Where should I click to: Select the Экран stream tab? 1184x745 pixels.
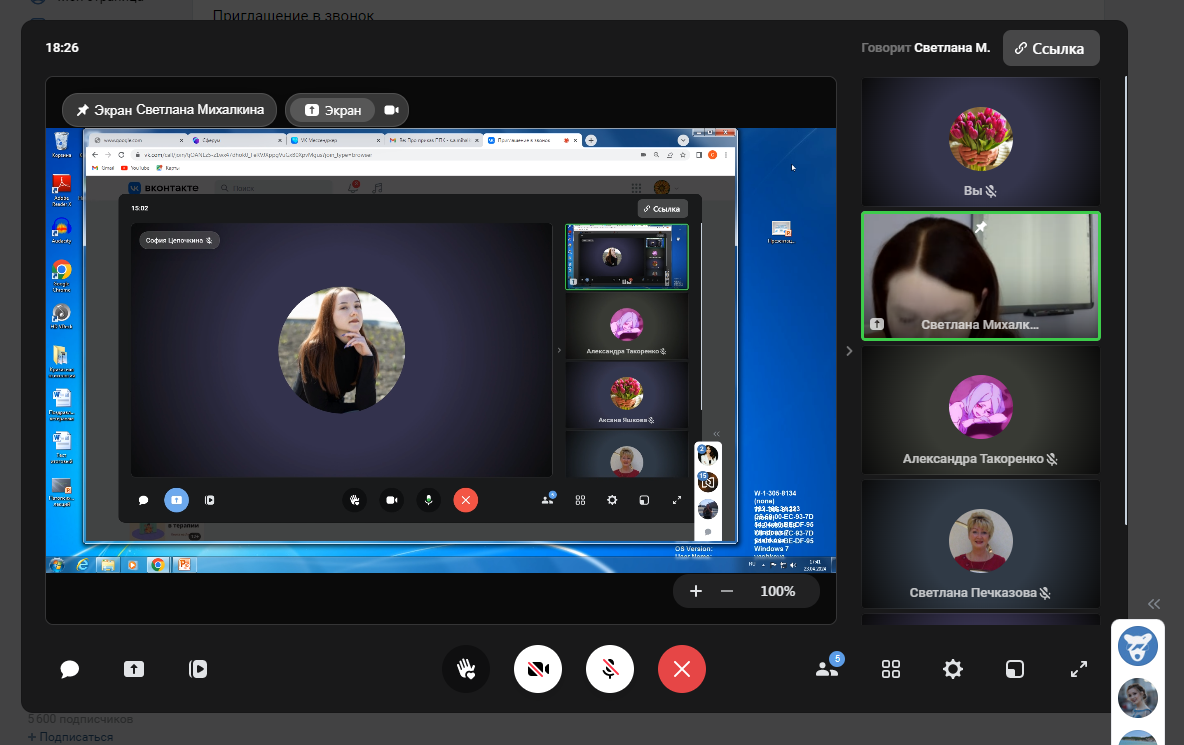point(332,110)
